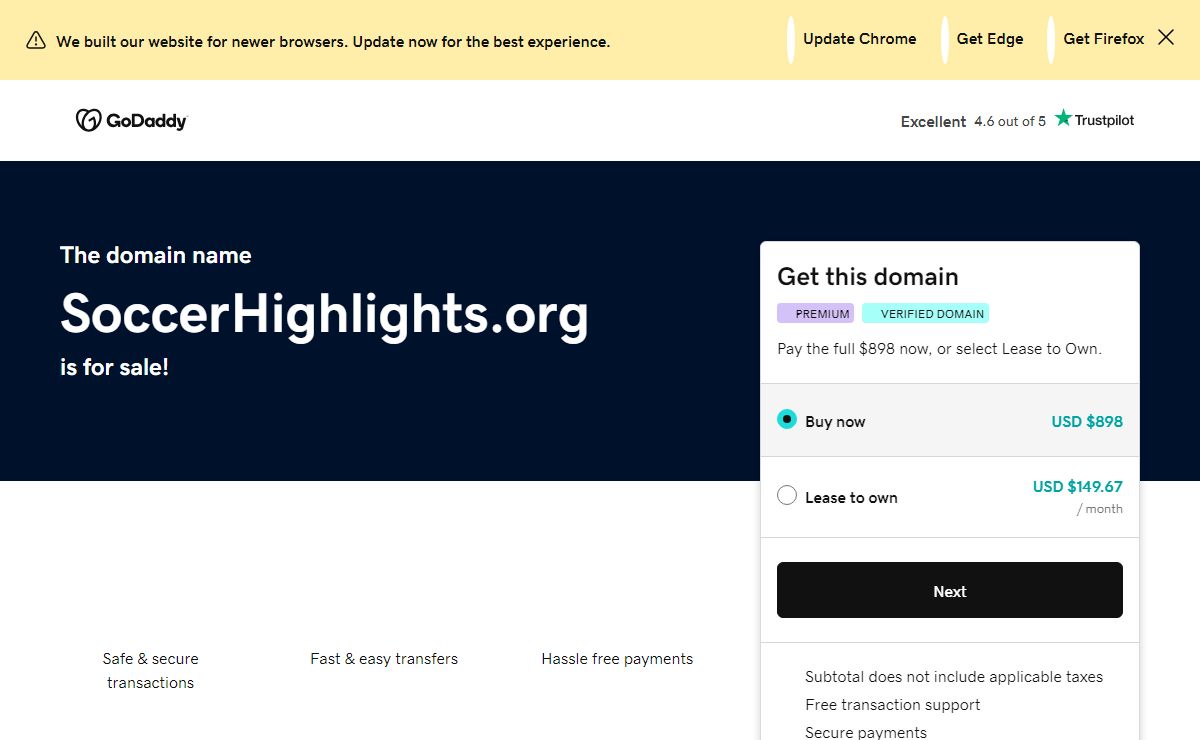1200x740 pixels.
Task: Click Get Edge
Action: (989, 39)
